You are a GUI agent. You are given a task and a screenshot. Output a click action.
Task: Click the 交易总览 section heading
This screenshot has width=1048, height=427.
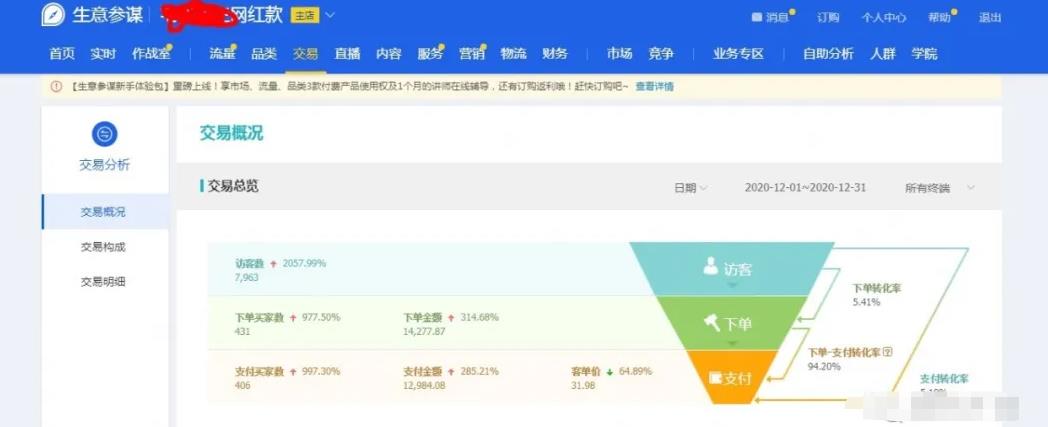(233, 186)
